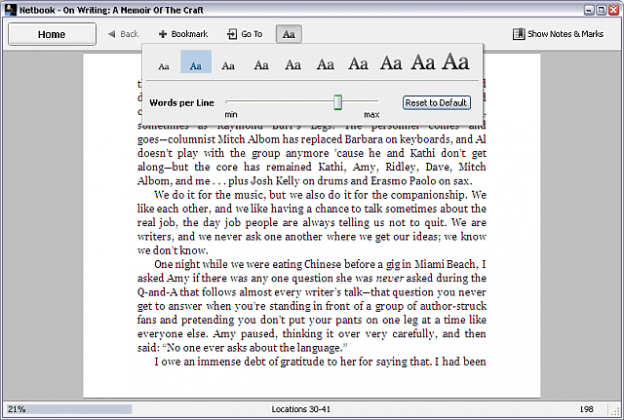Screen dimensions: 624x420
Task: Show Notes & Marks panel
Action: click(558, 34)
